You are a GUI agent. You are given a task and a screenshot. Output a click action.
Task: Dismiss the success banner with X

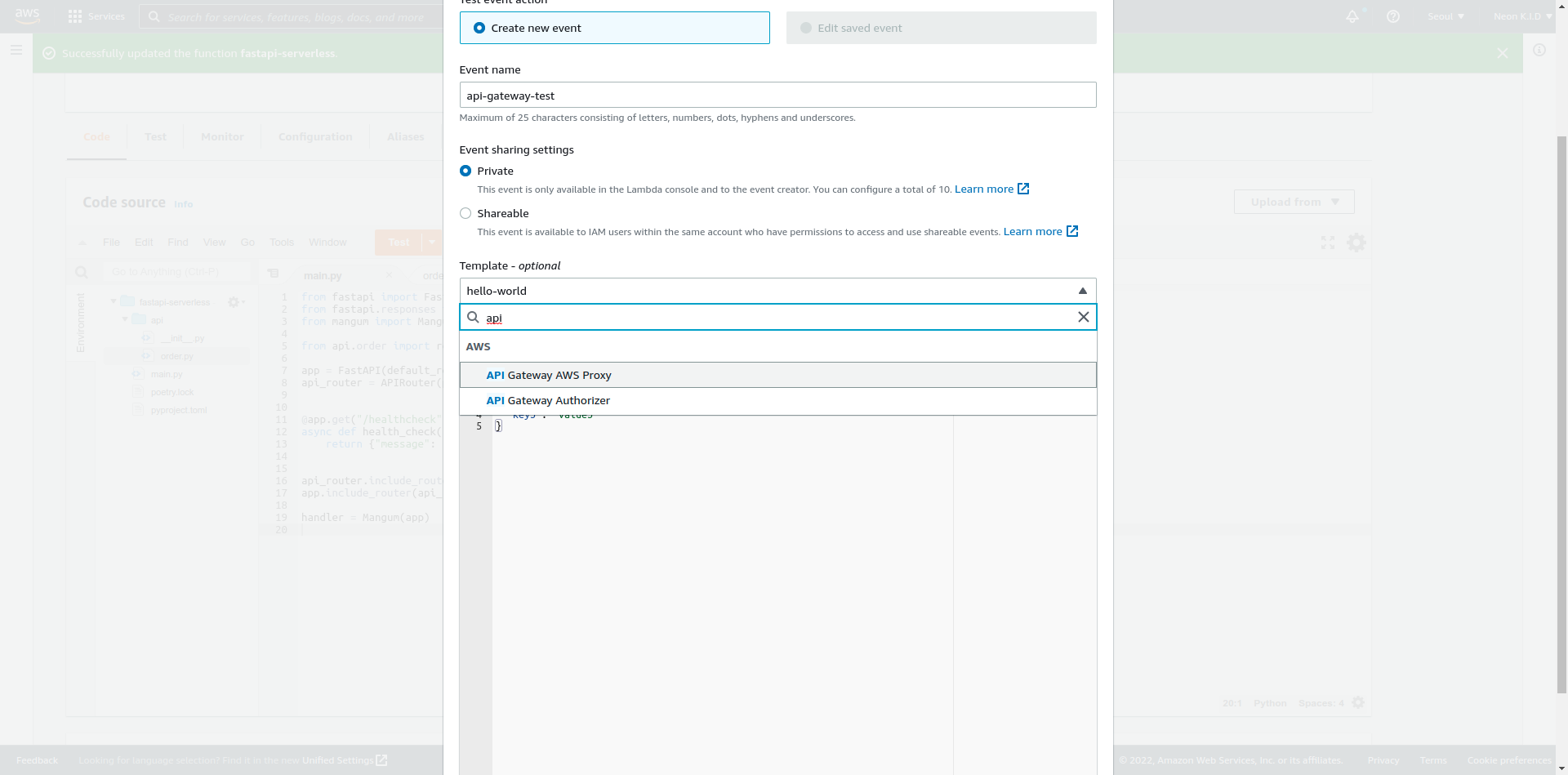tap(1503, 53)
